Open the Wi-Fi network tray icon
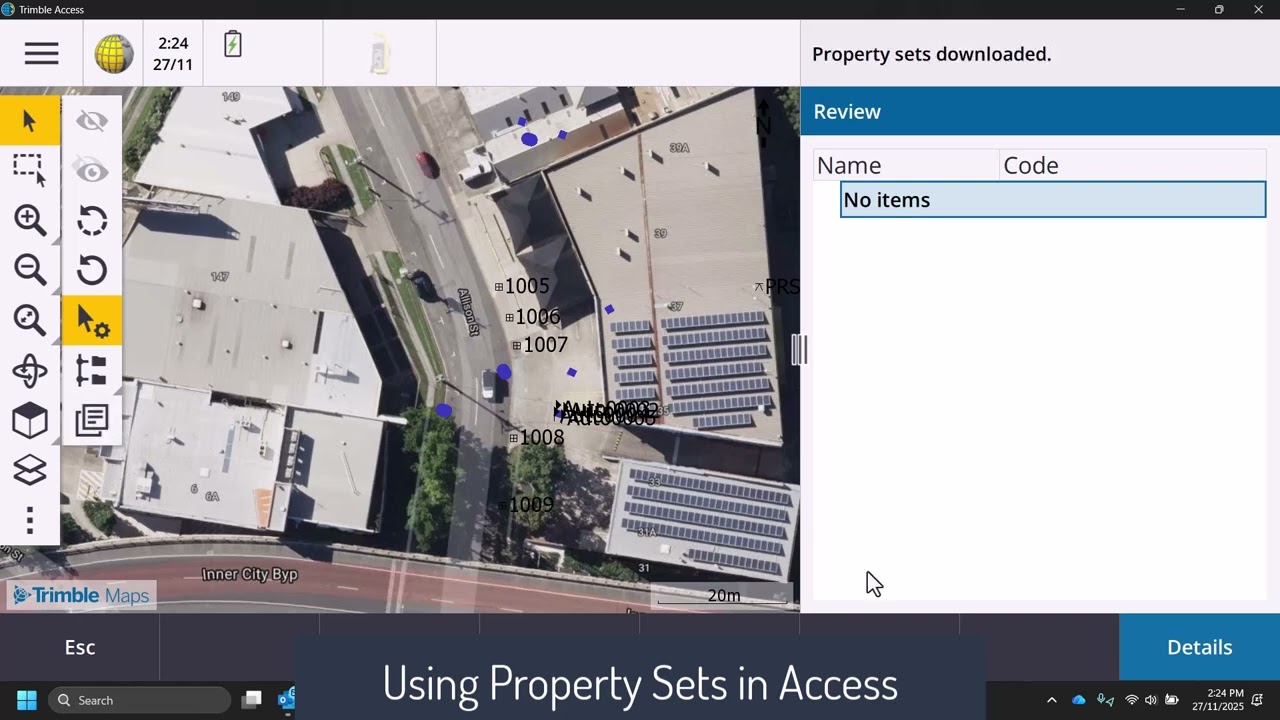Image resolution: width=1280 pixels, height=720 pixels. click(x=1131, y=700)
